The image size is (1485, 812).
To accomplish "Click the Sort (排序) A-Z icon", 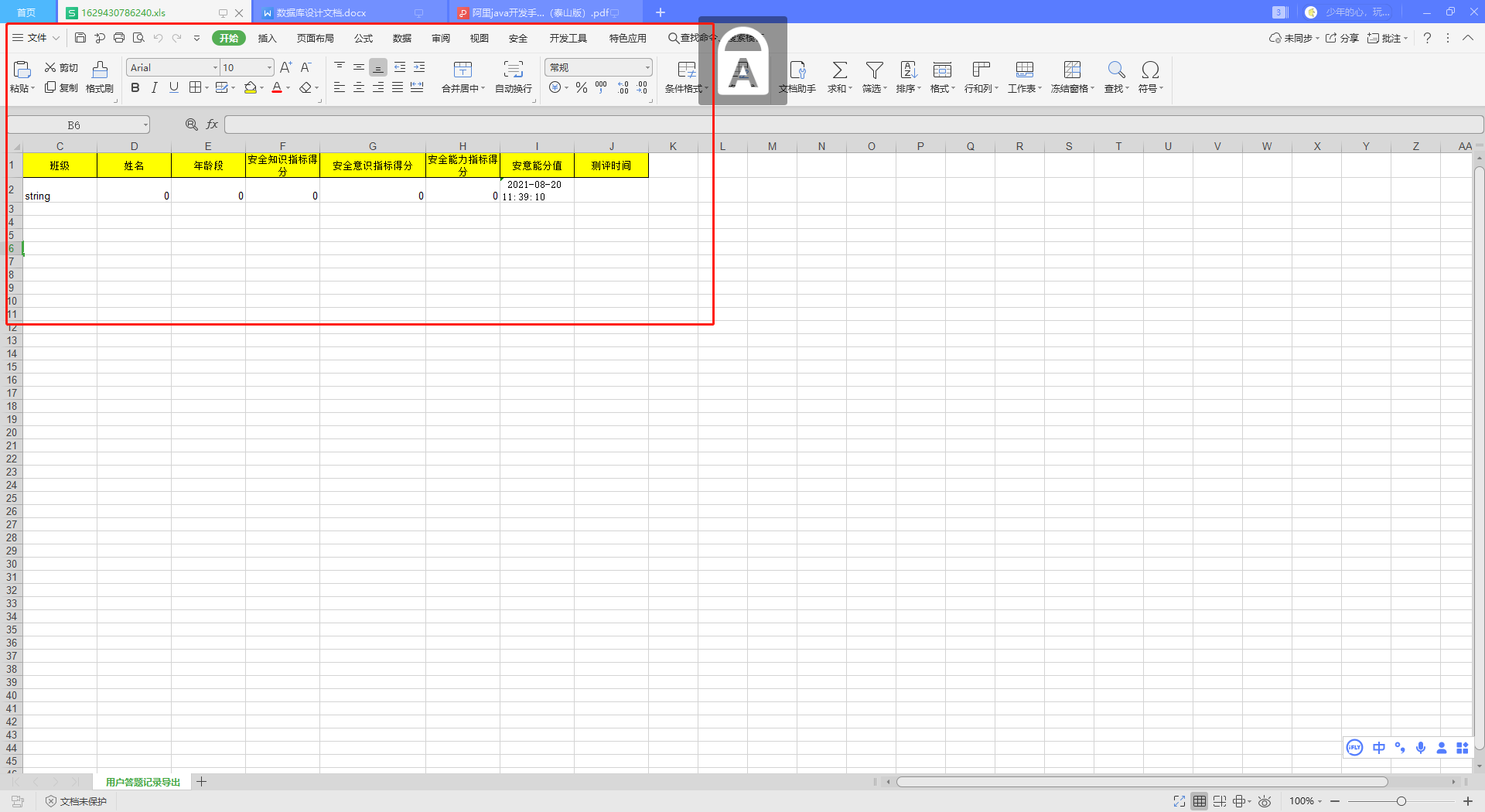I will 909,70.
